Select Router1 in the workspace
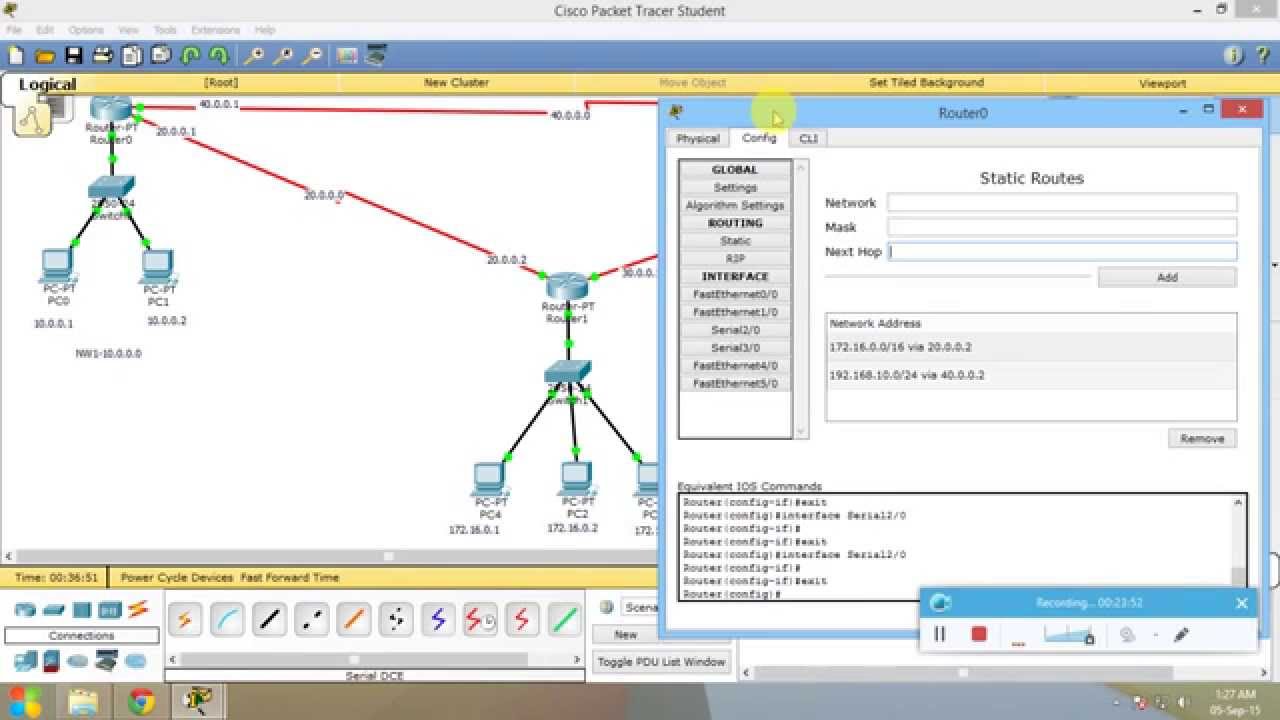Screen dimensions: 1280x720 569,288
